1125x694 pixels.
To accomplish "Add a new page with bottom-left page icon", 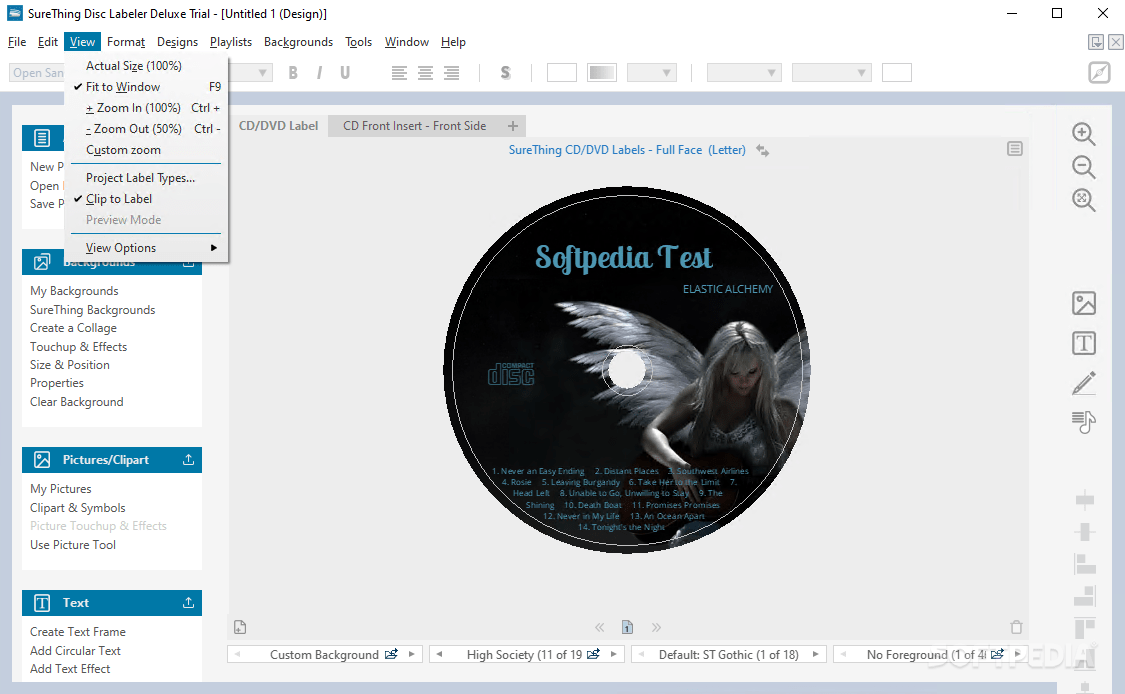I will [240, 626].
